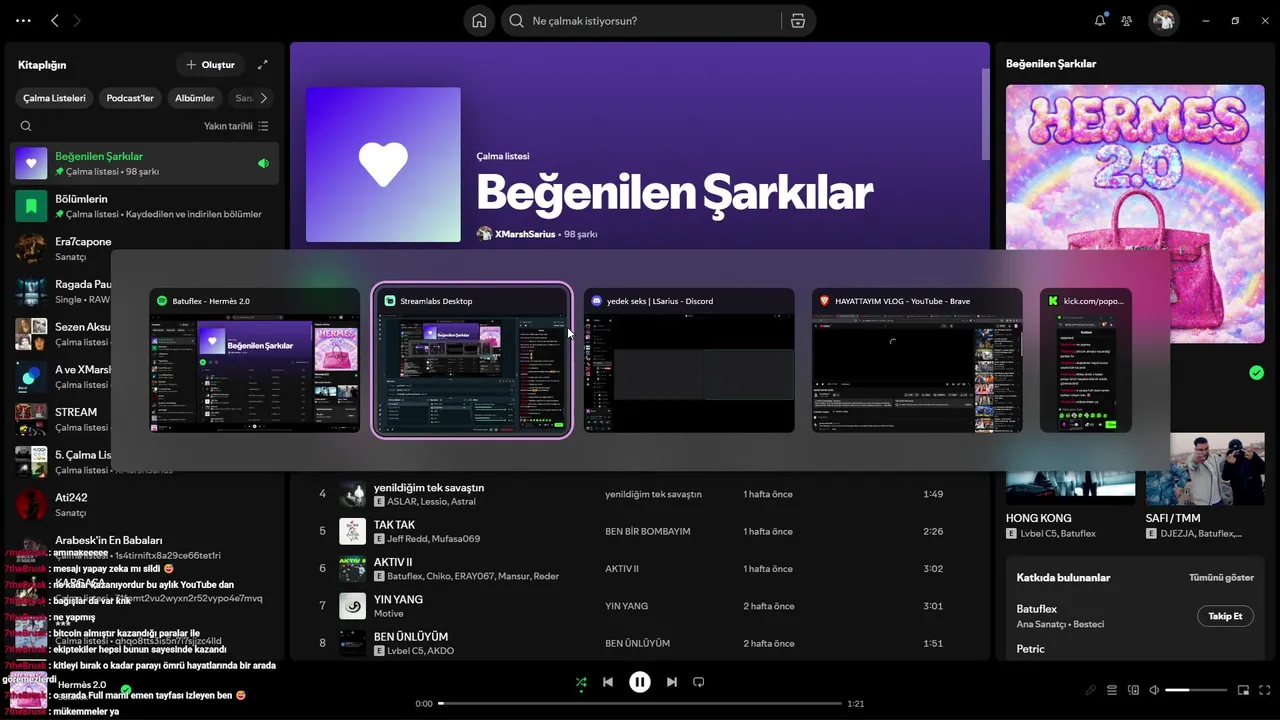Show more filter chips with arrow
Image resolution: width=1280 pixels, height=720 pixels.
pyautogui.click(x=264, y=98)
